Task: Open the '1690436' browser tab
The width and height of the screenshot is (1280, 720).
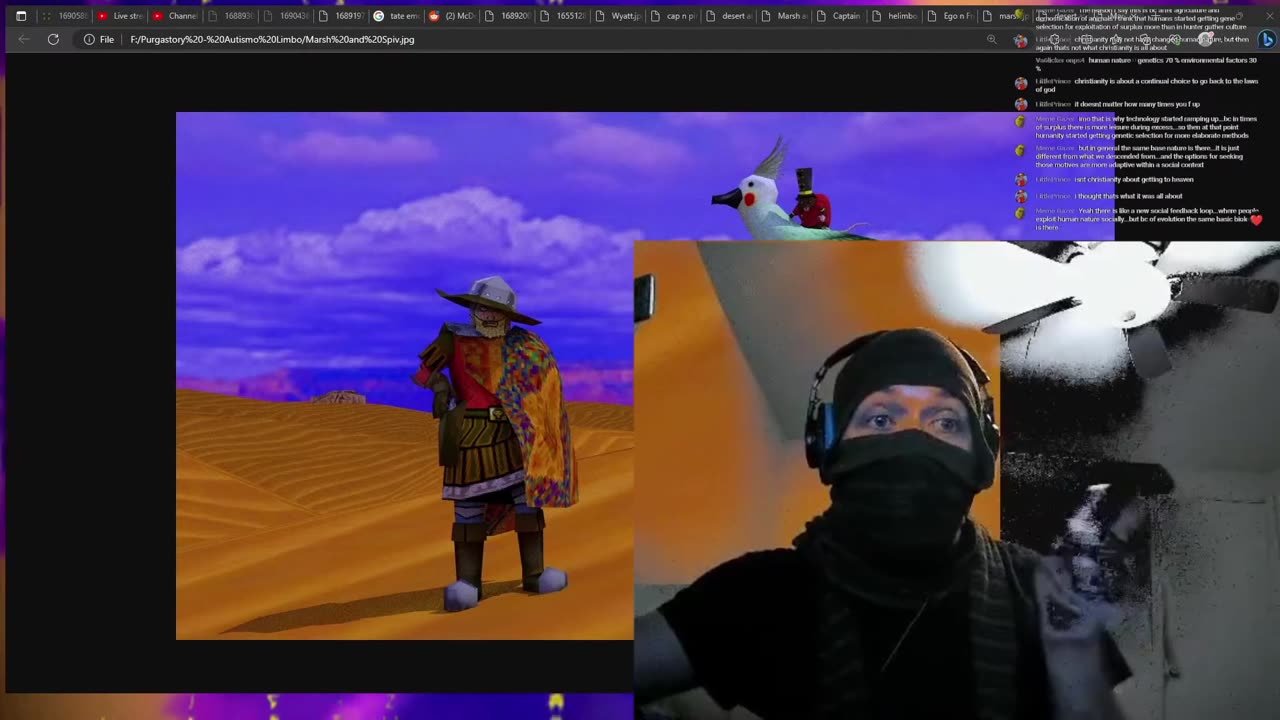Action: pos(286,16)
